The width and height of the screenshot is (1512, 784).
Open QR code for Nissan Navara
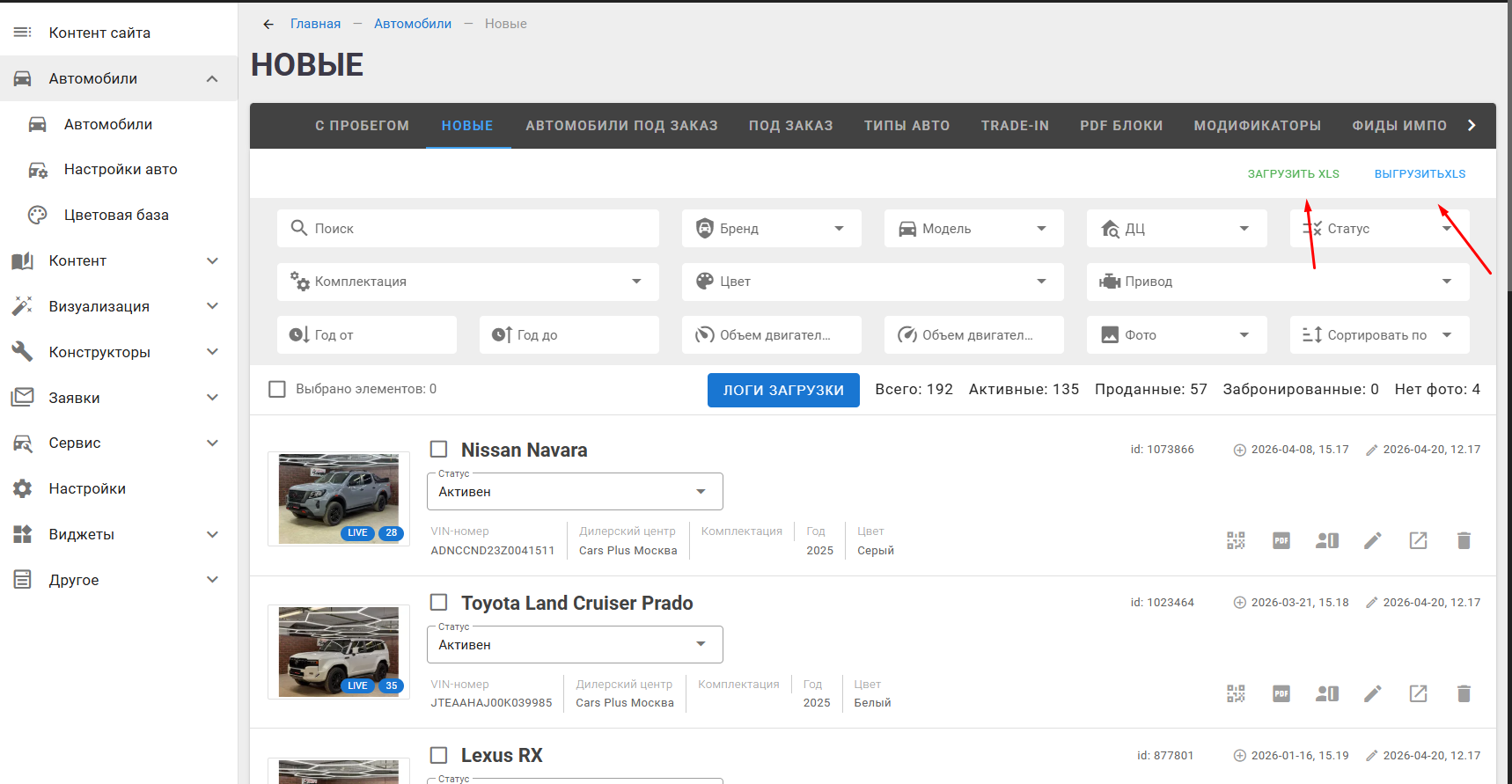pyautogui.click(x=1236, y=540)
